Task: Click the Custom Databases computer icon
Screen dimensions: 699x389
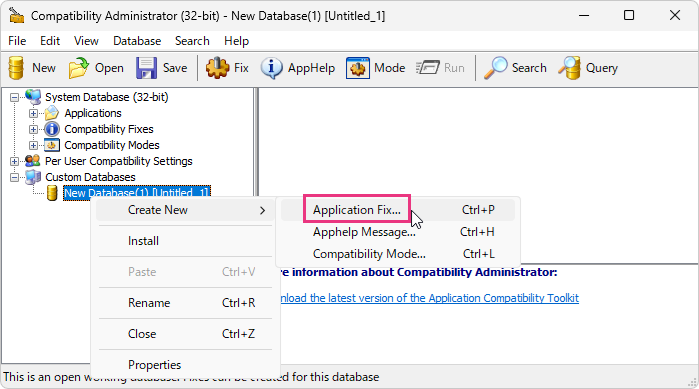Action: click(x=33, y=177)
